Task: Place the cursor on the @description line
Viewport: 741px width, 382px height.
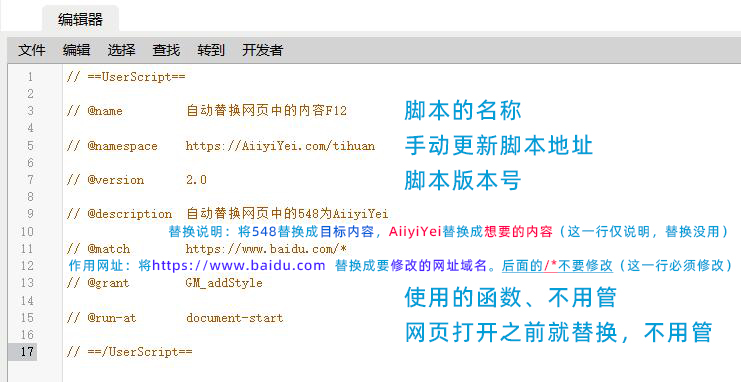Action: click(x=227, y=214)
